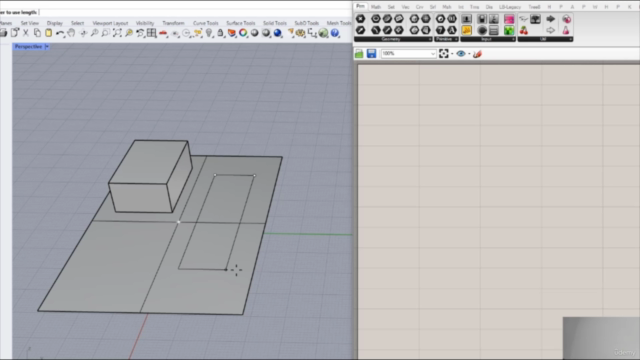Click the New file icon in Rhino toolbar
Image resolution: width=640 pixels, height=360 pixels.
[x=15, y=33]
